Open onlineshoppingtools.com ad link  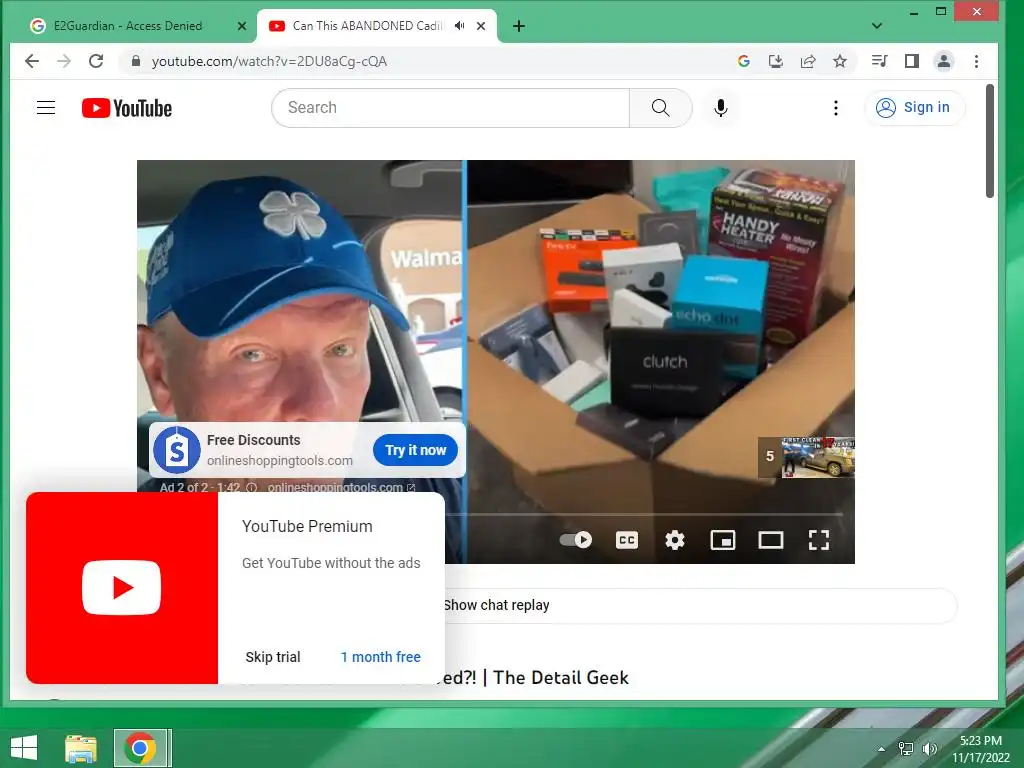point(341,487)
